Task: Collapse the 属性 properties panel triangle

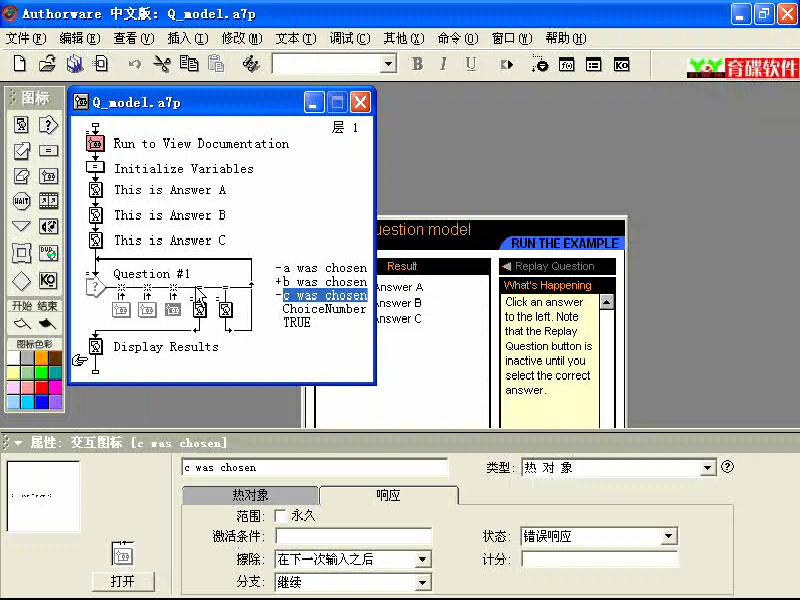Action: click(x=18, y=442)
